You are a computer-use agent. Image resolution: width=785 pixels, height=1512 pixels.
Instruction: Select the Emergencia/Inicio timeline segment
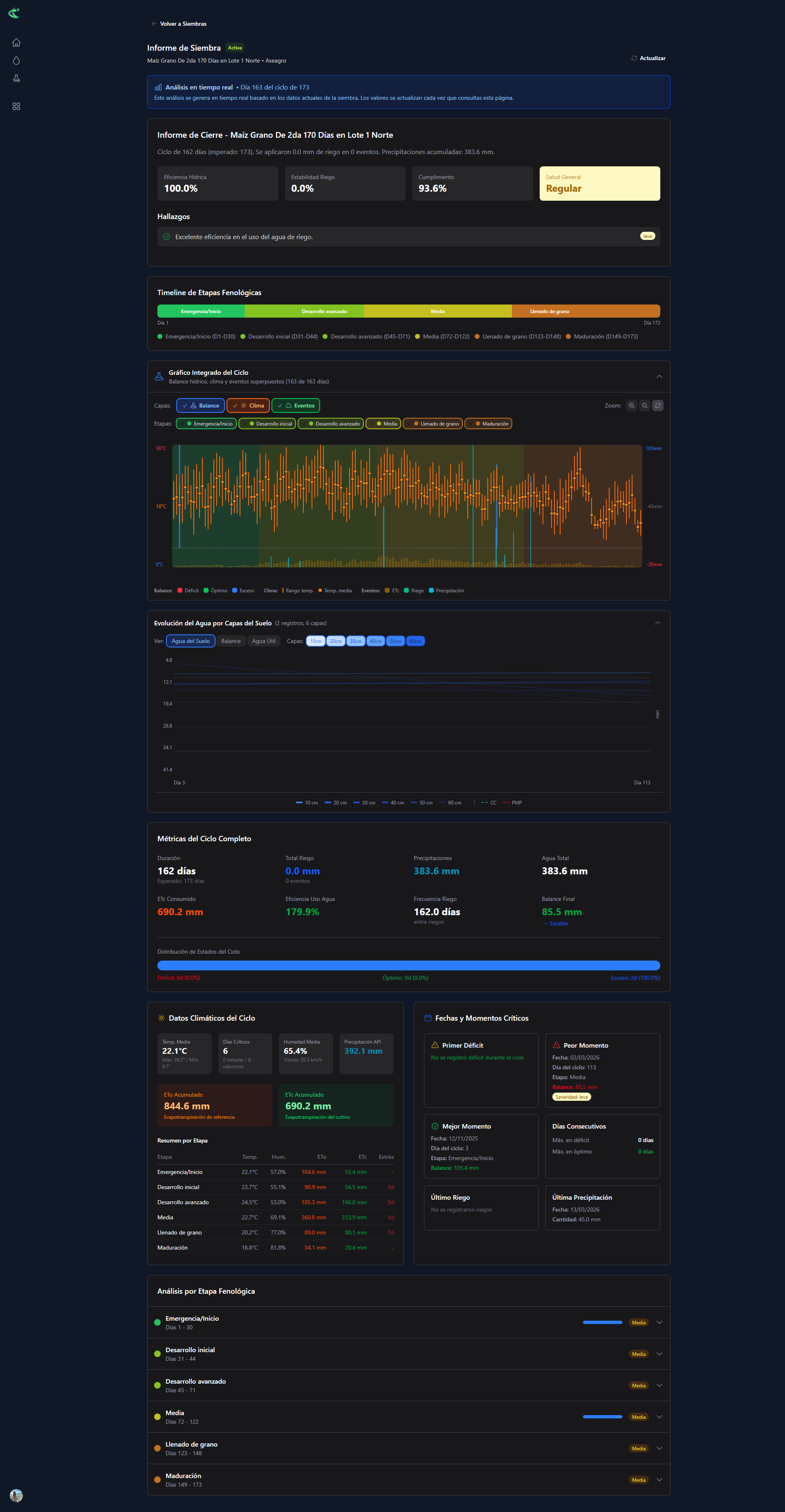point(201,311)
